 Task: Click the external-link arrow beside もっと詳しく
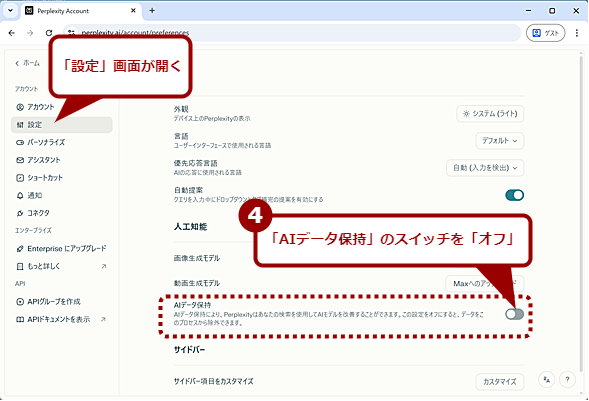coord(104,266)
